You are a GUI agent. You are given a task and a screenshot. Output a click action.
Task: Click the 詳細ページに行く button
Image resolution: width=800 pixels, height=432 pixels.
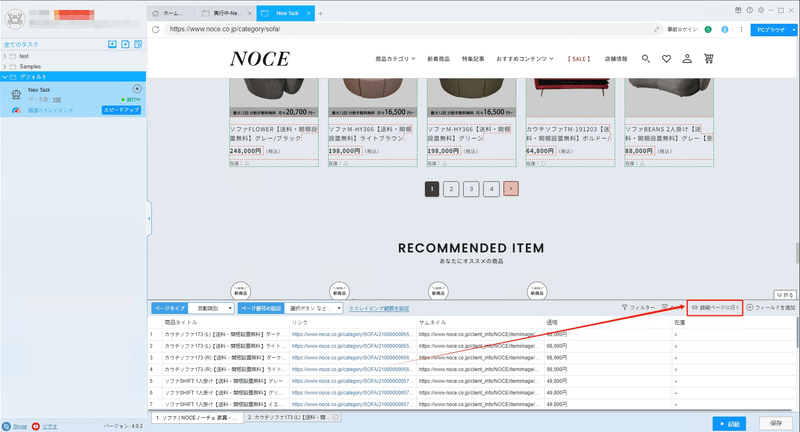point(715,308)
